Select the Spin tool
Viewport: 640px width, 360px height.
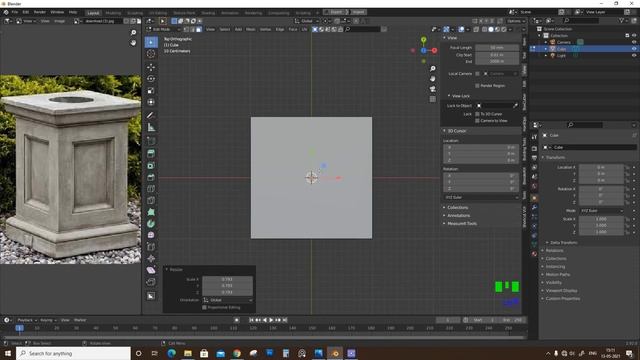coord(151,224)
